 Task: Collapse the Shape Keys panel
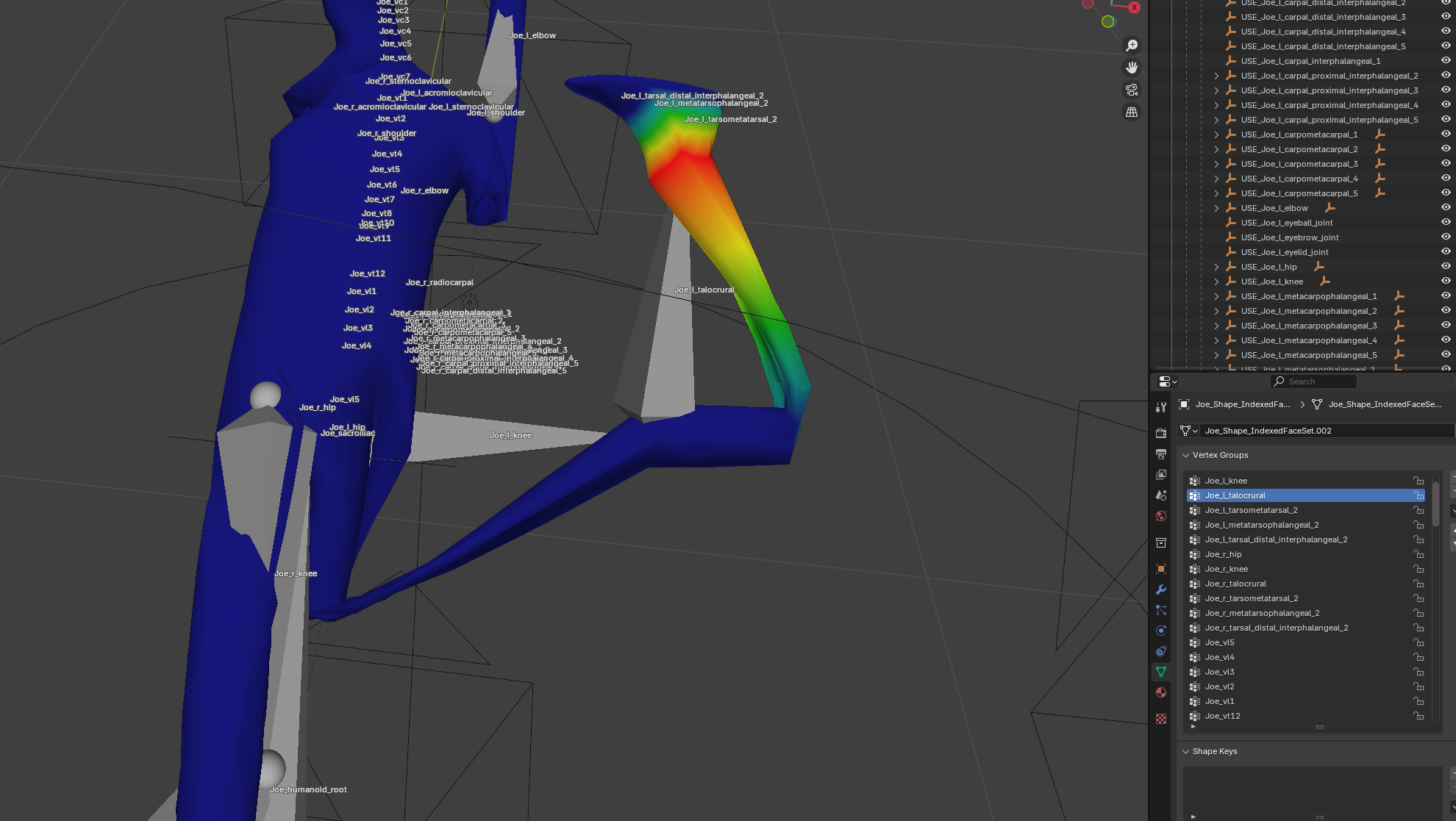pyautogui.click(x=1185, y=751)
